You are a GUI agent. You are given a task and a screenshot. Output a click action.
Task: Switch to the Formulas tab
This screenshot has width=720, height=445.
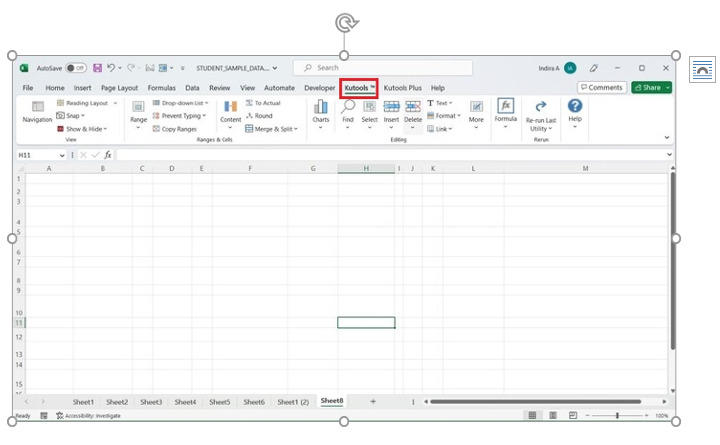162,88
